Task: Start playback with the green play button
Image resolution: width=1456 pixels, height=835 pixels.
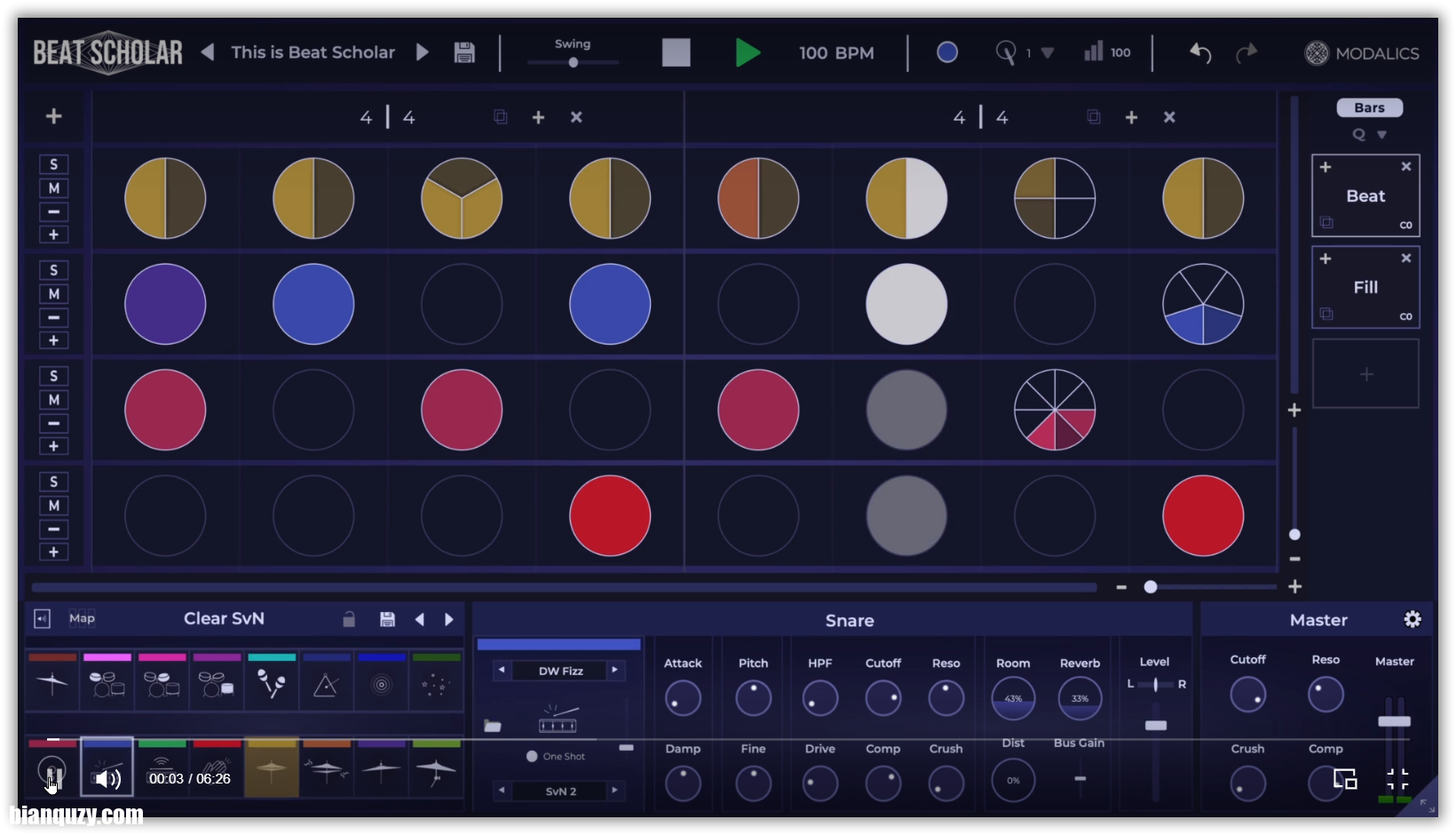Action: click(x=748, y=52)
